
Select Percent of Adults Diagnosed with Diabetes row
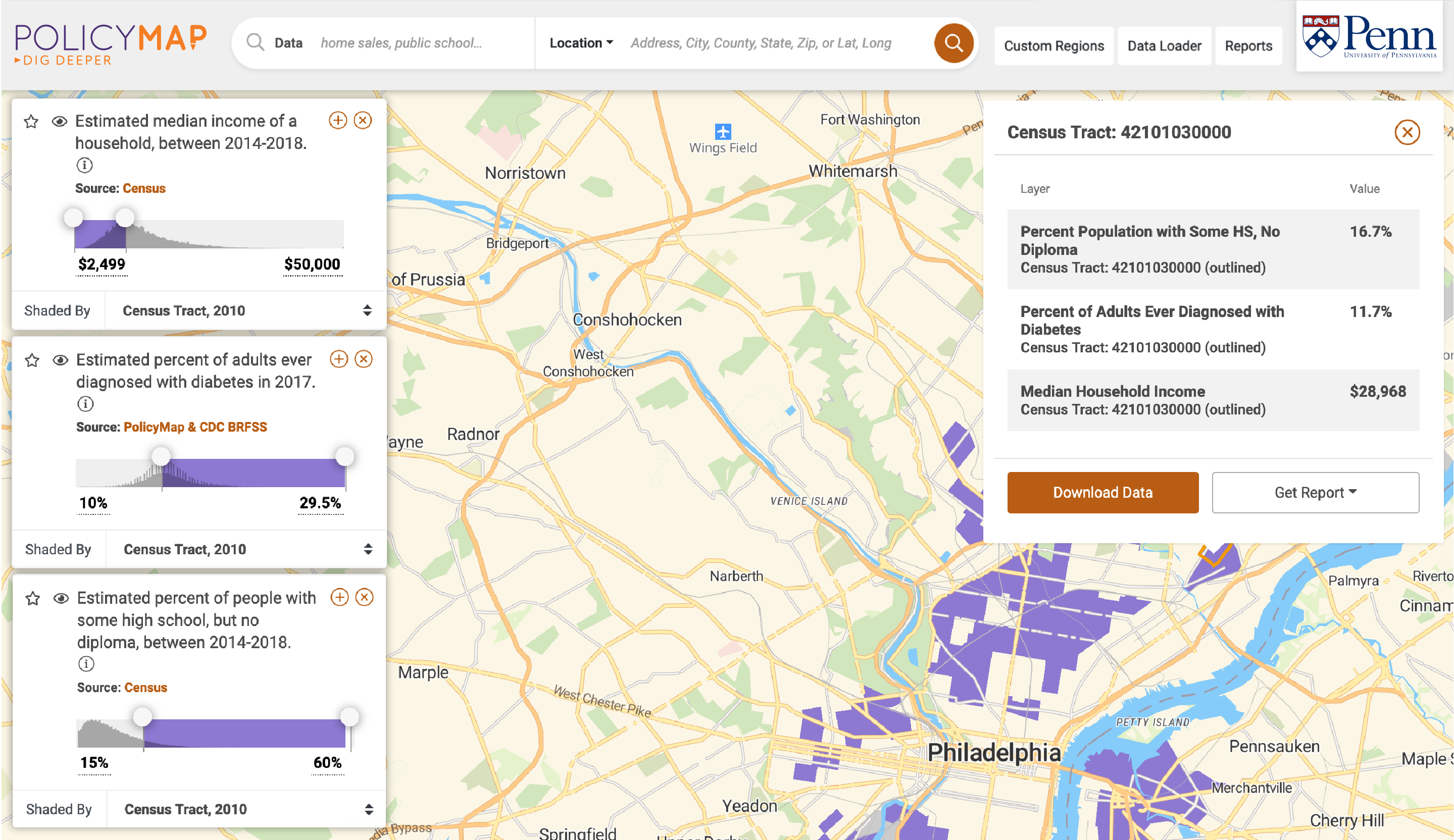click(1213, 330)
